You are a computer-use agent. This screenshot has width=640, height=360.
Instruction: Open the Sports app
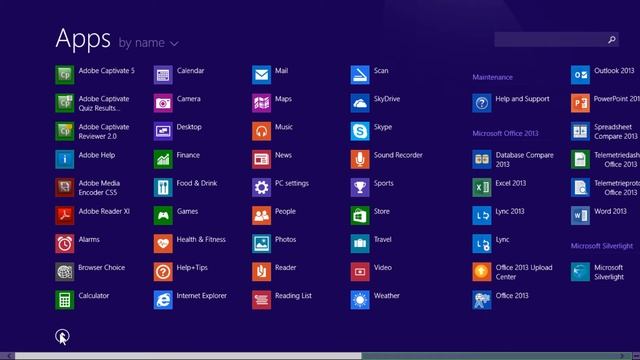pos(372,187)
